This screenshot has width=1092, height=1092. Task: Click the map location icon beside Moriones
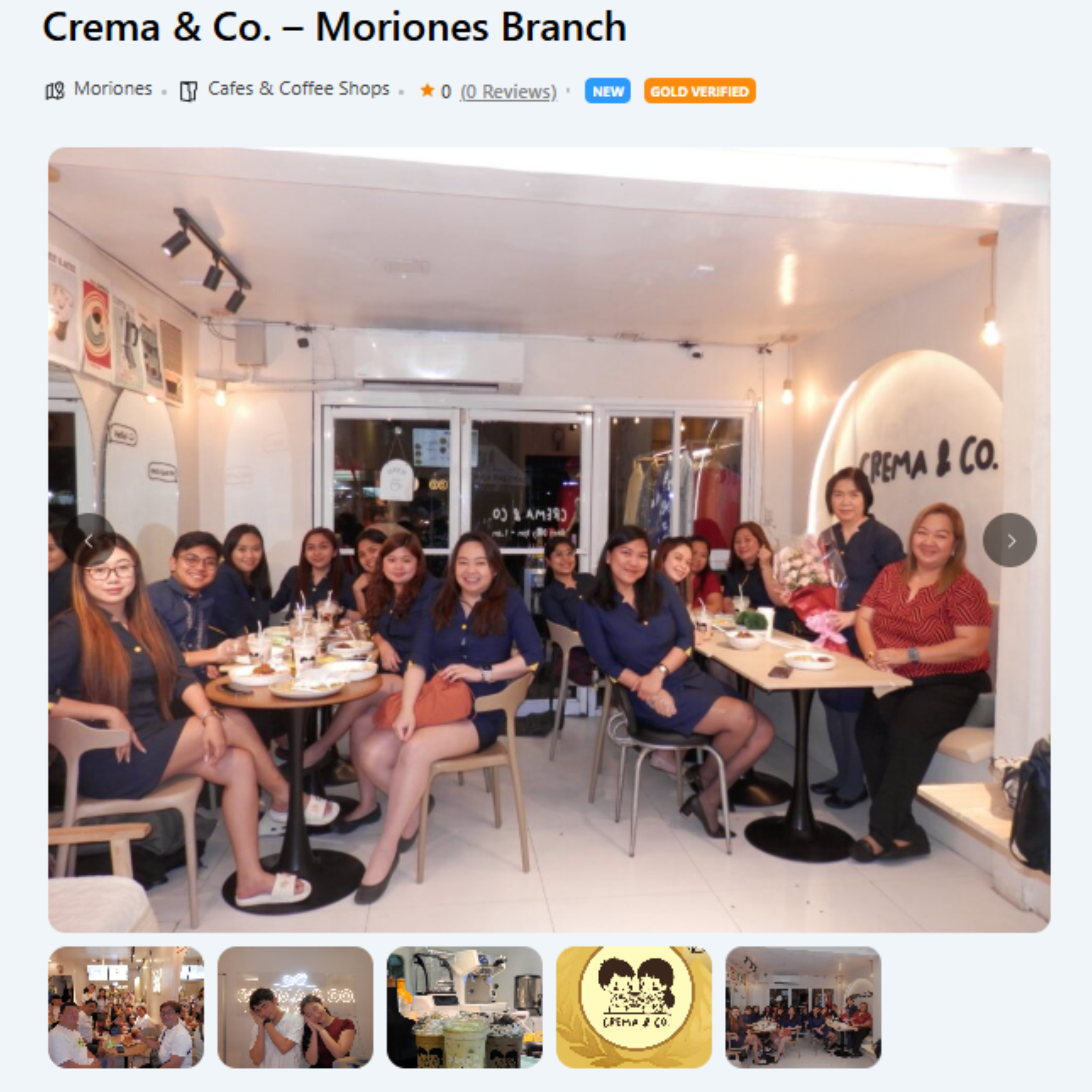[55, 90]
